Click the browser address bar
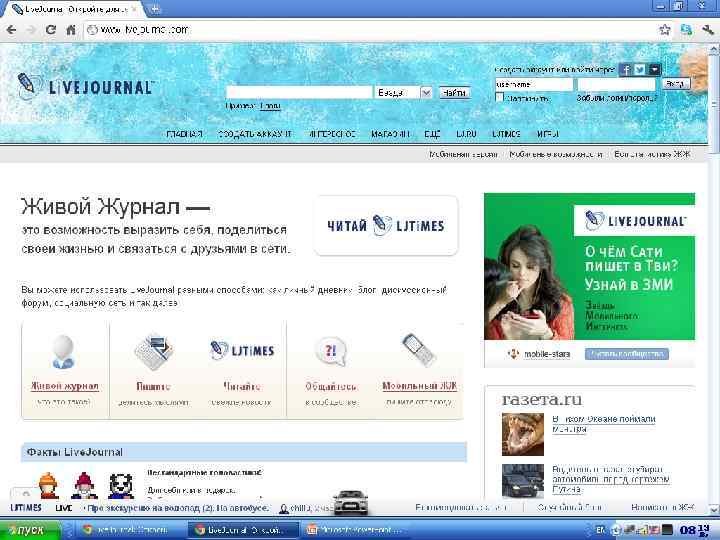 (x=370, y=30)
